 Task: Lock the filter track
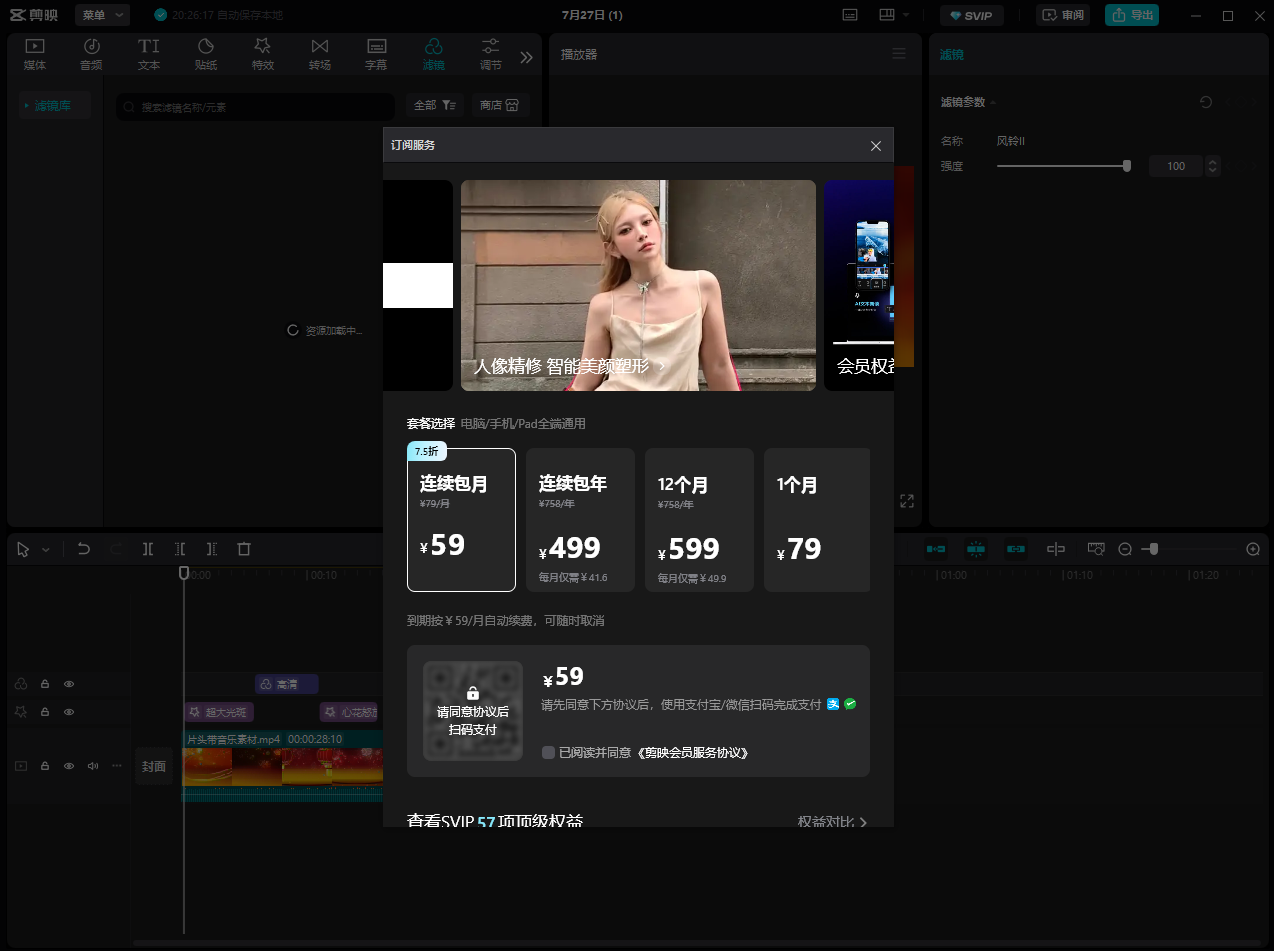tap(45, 684)
